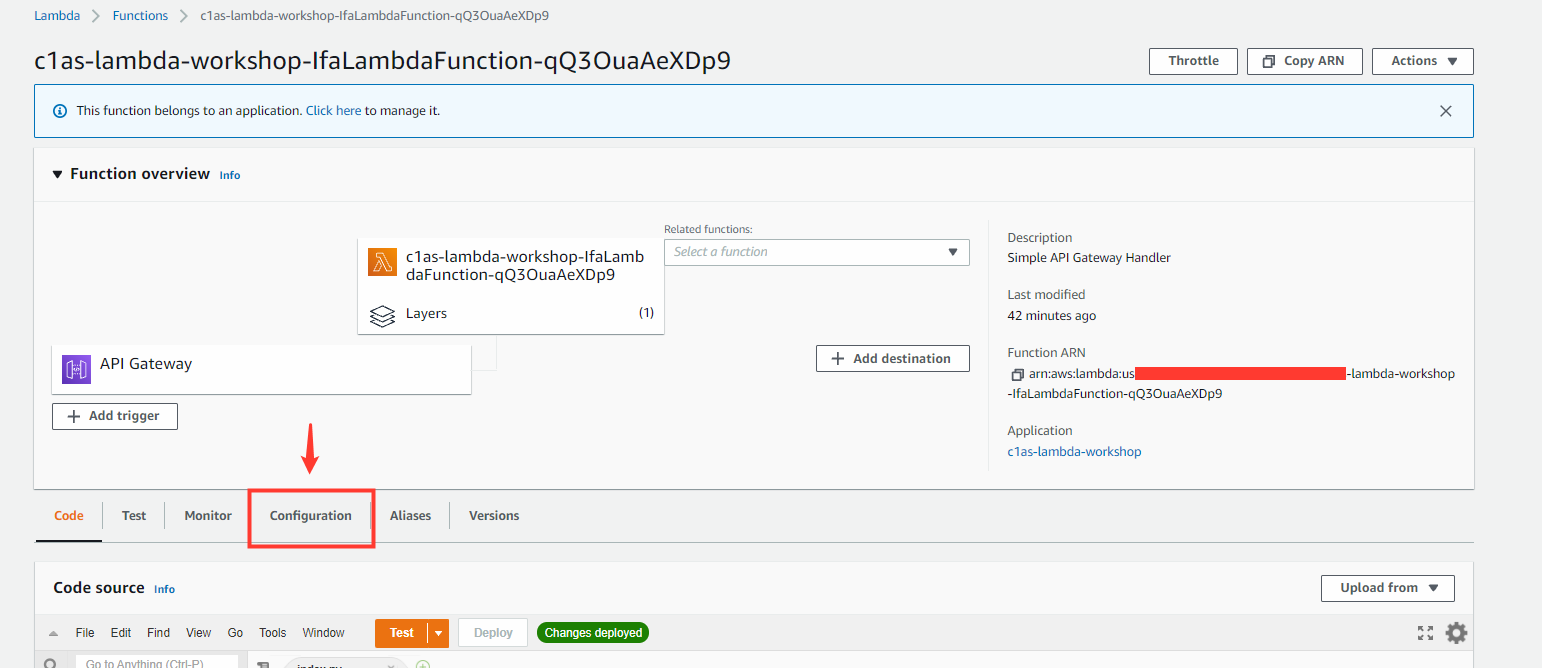Click the Copy ARN button
Viewport: 1542px width, 668px height.
(x=1303, y=61)
